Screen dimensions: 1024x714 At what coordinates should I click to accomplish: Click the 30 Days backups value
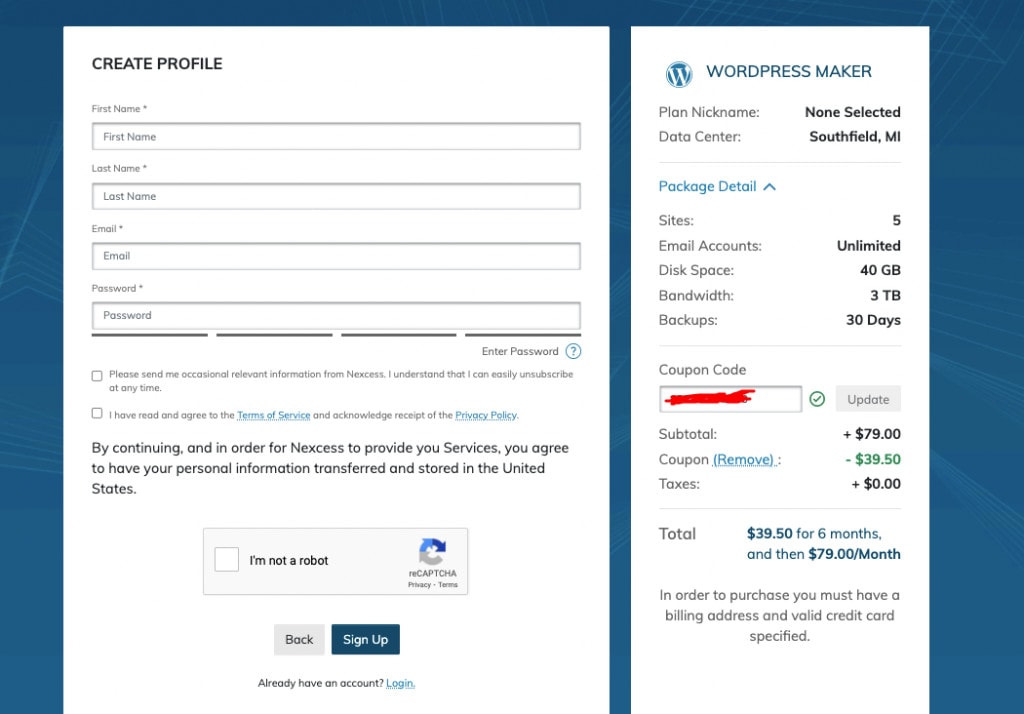(x=873, y=320)
